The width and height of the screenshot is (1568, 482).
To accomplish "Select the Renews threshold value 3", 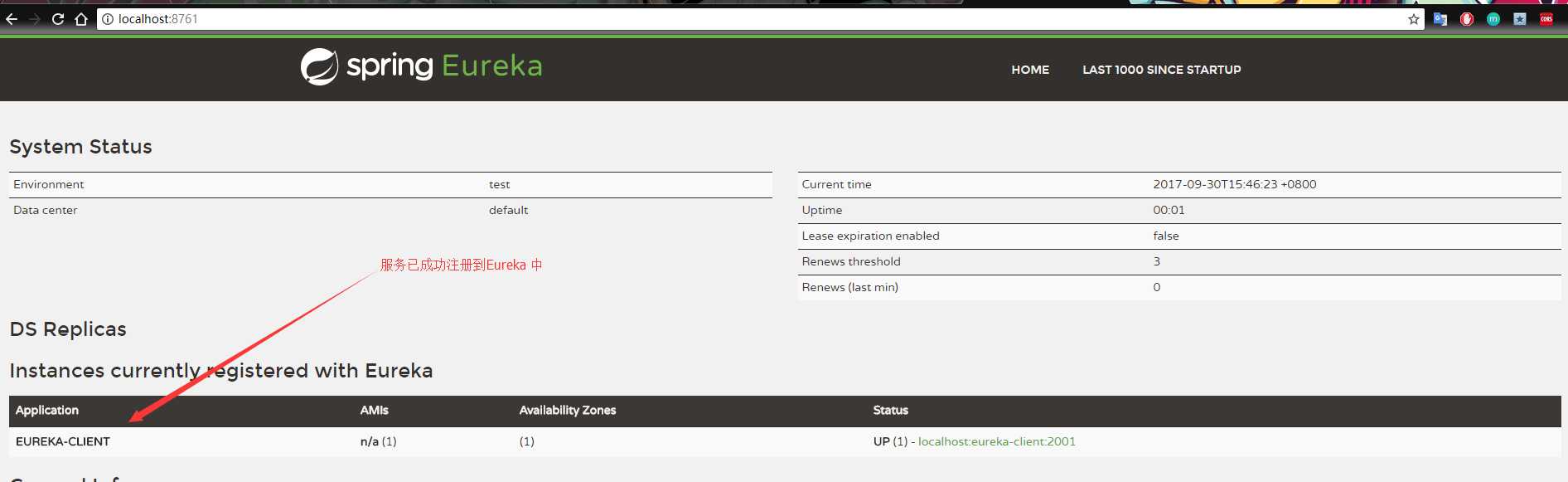I will (x=1157, y=261).
